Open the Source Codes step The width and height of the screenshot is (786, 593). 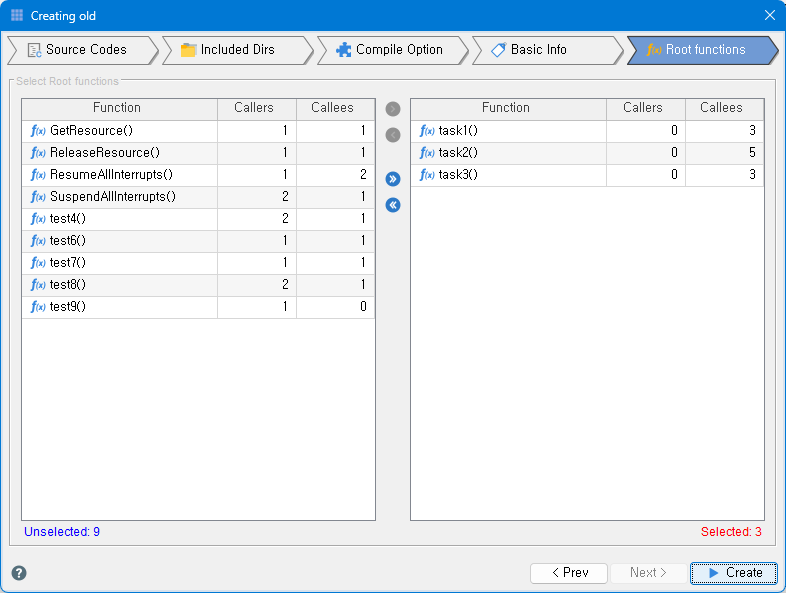pyautogui.click(x=83, y=50)
